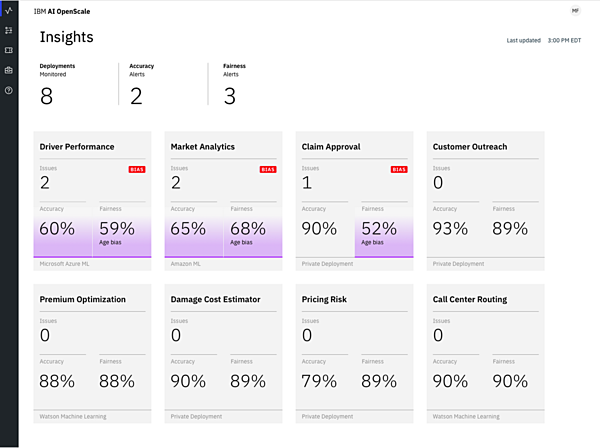Image resolution: width=600 pixels, height=448 pixels.
Task: Click the BIAS badge on Claim Approval
Action: tap(399, 170)
